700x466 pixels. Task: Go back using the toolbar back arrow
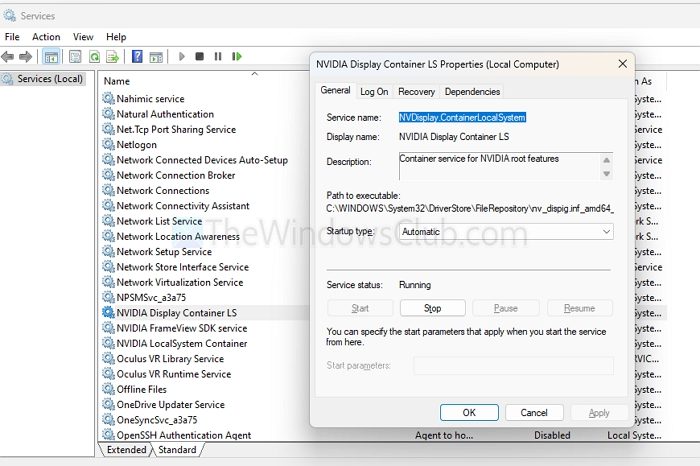(x=8, y=57)
